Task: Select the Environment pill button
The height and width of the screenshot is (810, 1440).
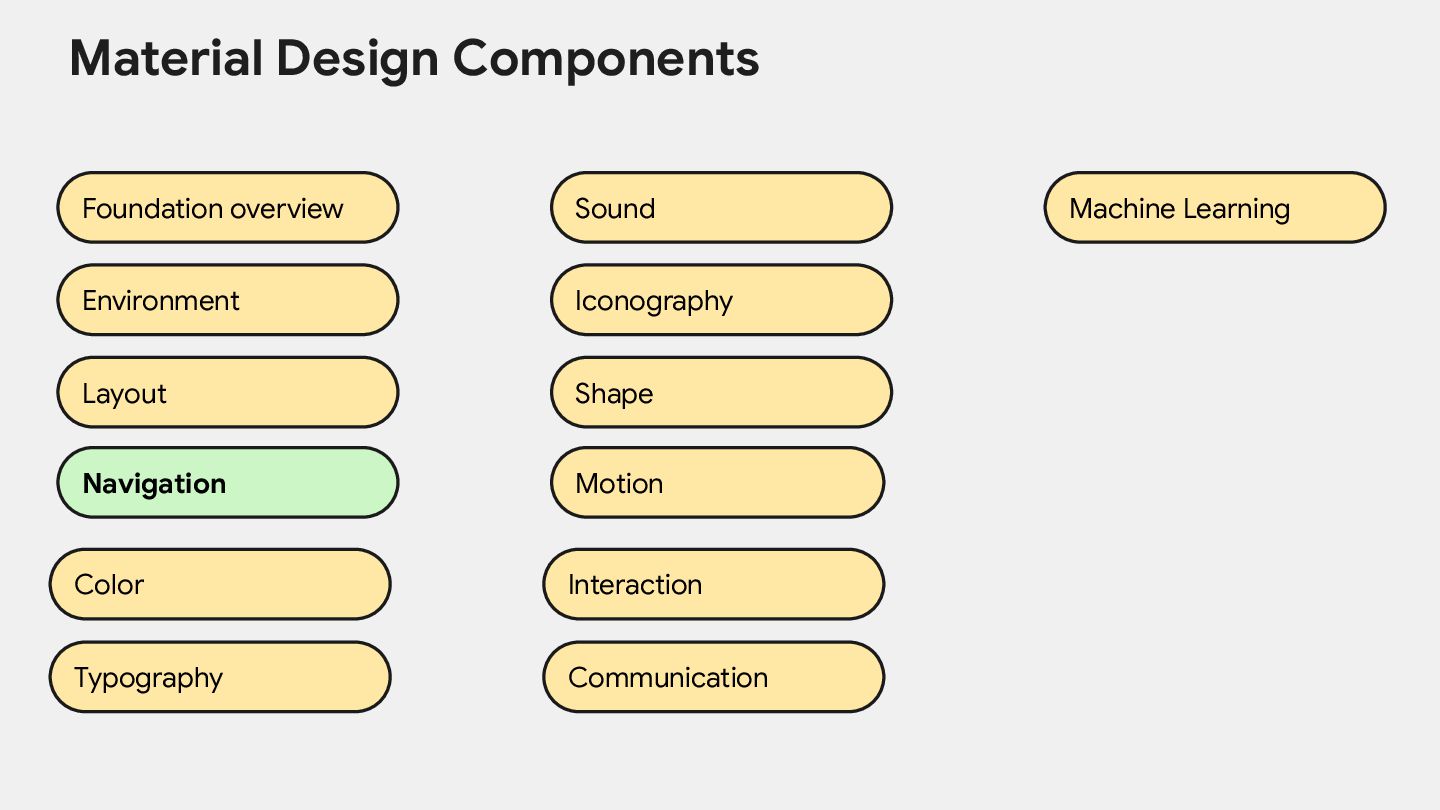Action: tap(228, 300)
